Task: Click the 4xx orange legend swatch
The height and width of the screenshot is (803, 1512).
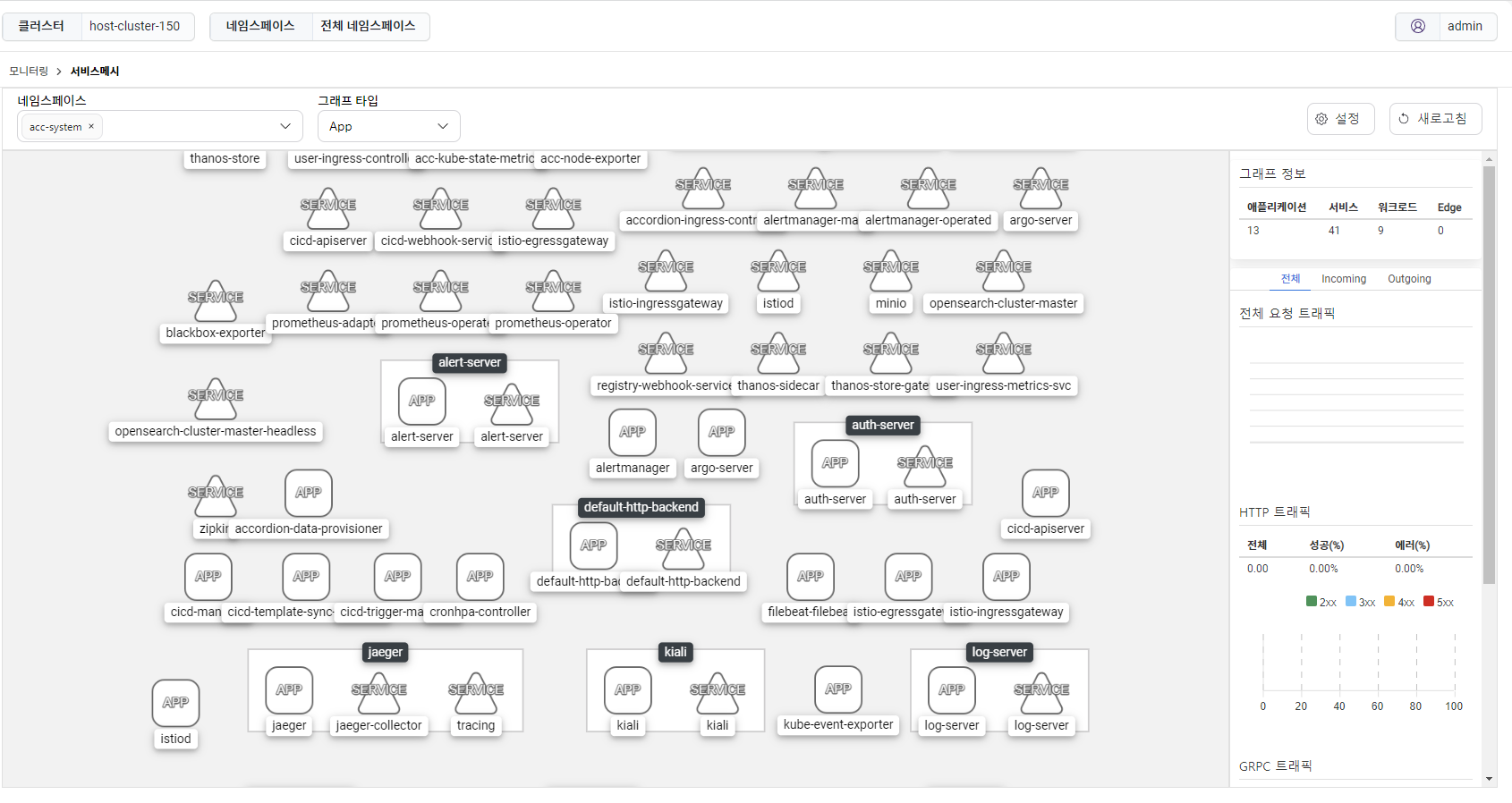Action: click(x=1389, y=602)
